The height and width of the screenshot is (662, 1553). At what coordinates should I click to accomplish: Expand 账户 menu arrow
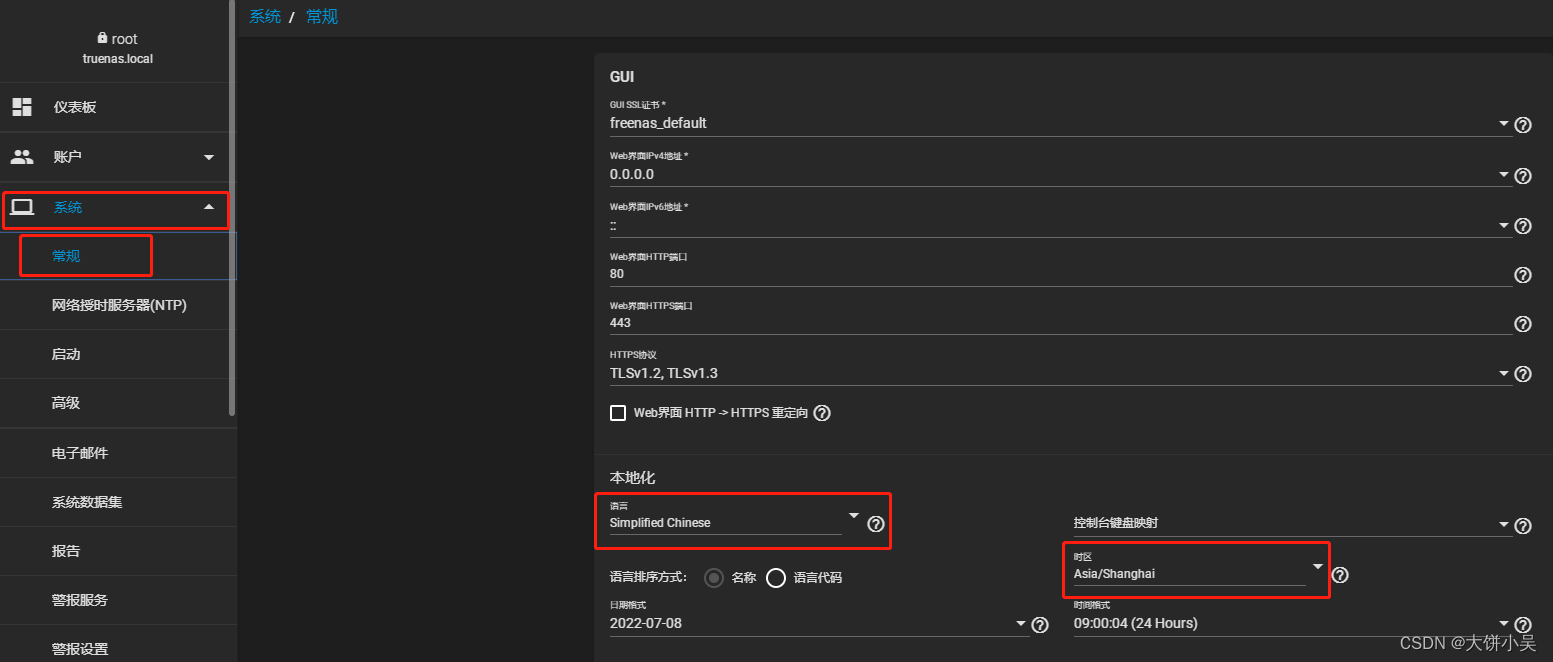[x=209, y=157]
